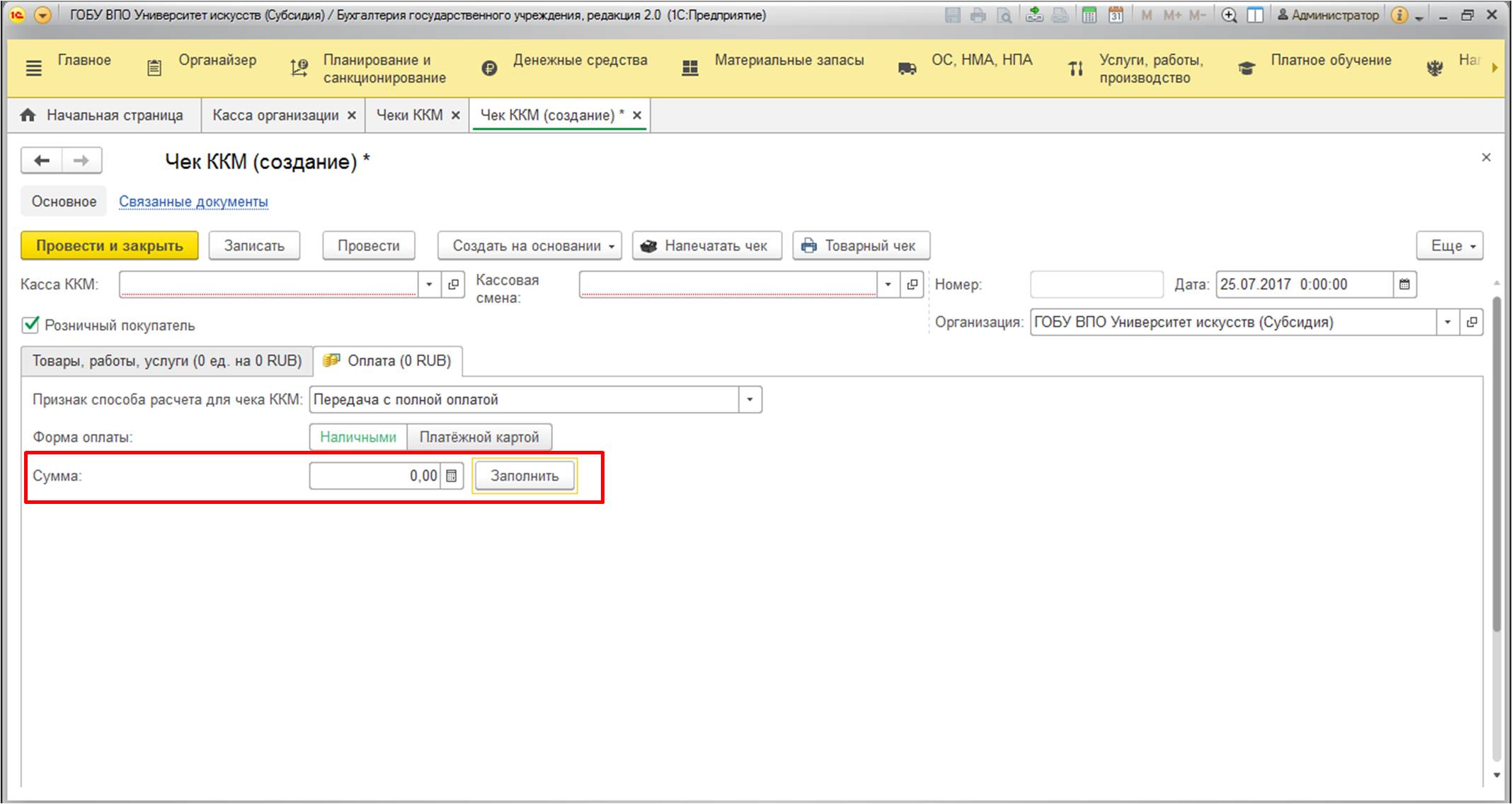Click the 'Провести и закрыть' button
Viewport: 1512px width, 804px height.
pyautogui.click(x=109, y=244)
